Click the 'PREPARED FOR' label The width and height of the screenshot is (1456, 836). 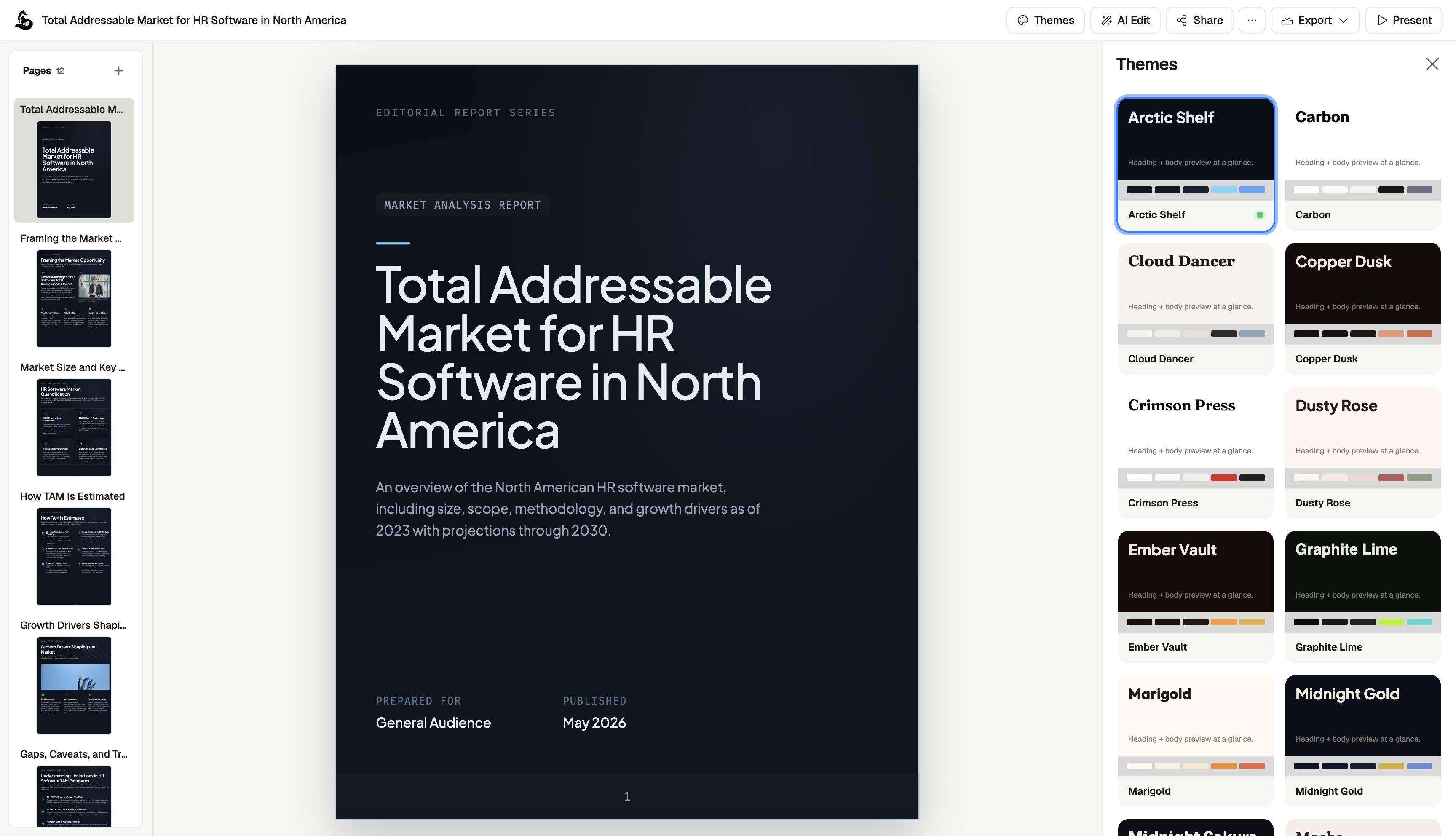tap(418, 700)
